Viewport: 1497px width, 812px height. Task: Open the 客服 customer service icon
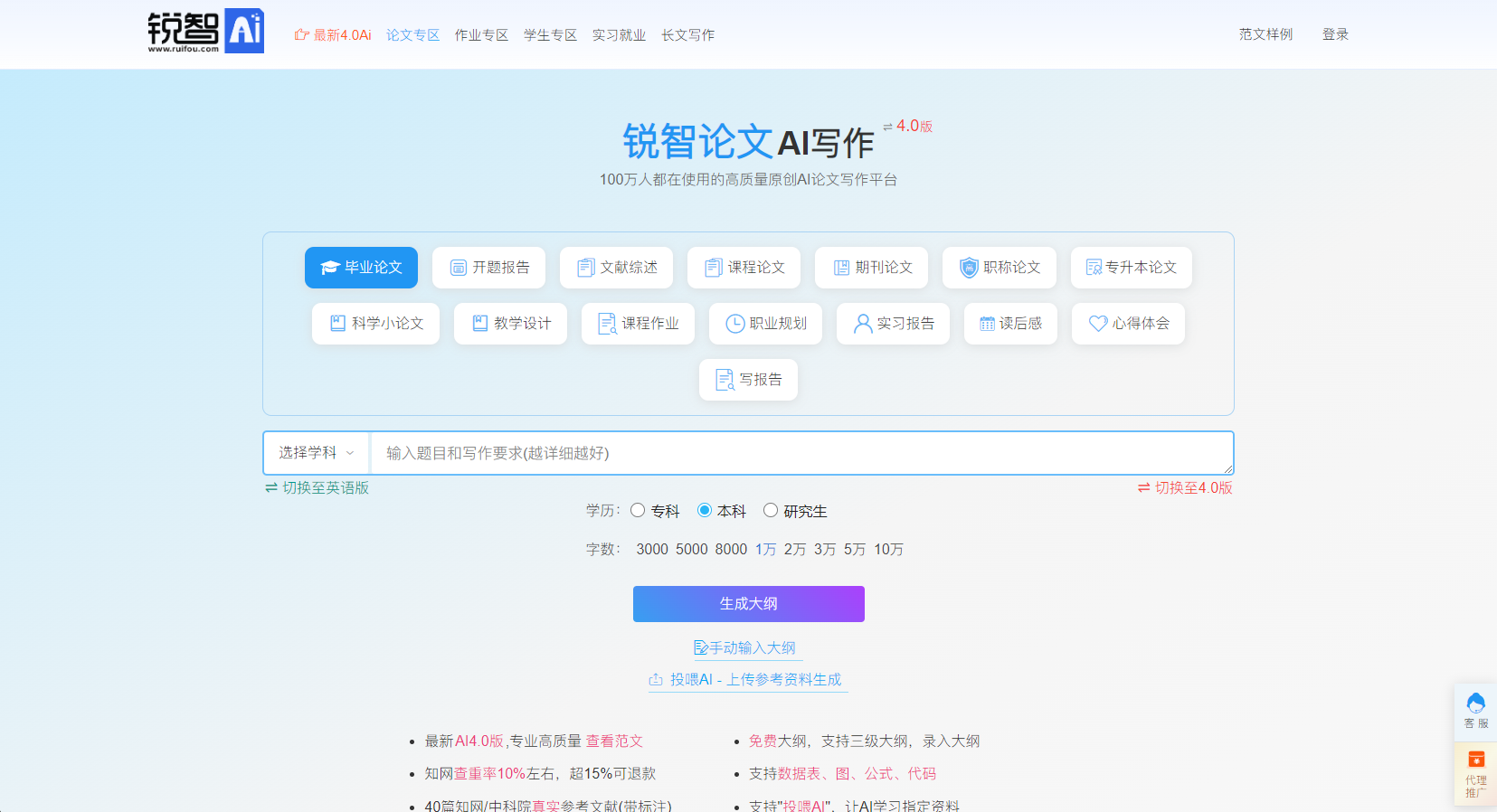(x=1475, y=703)
